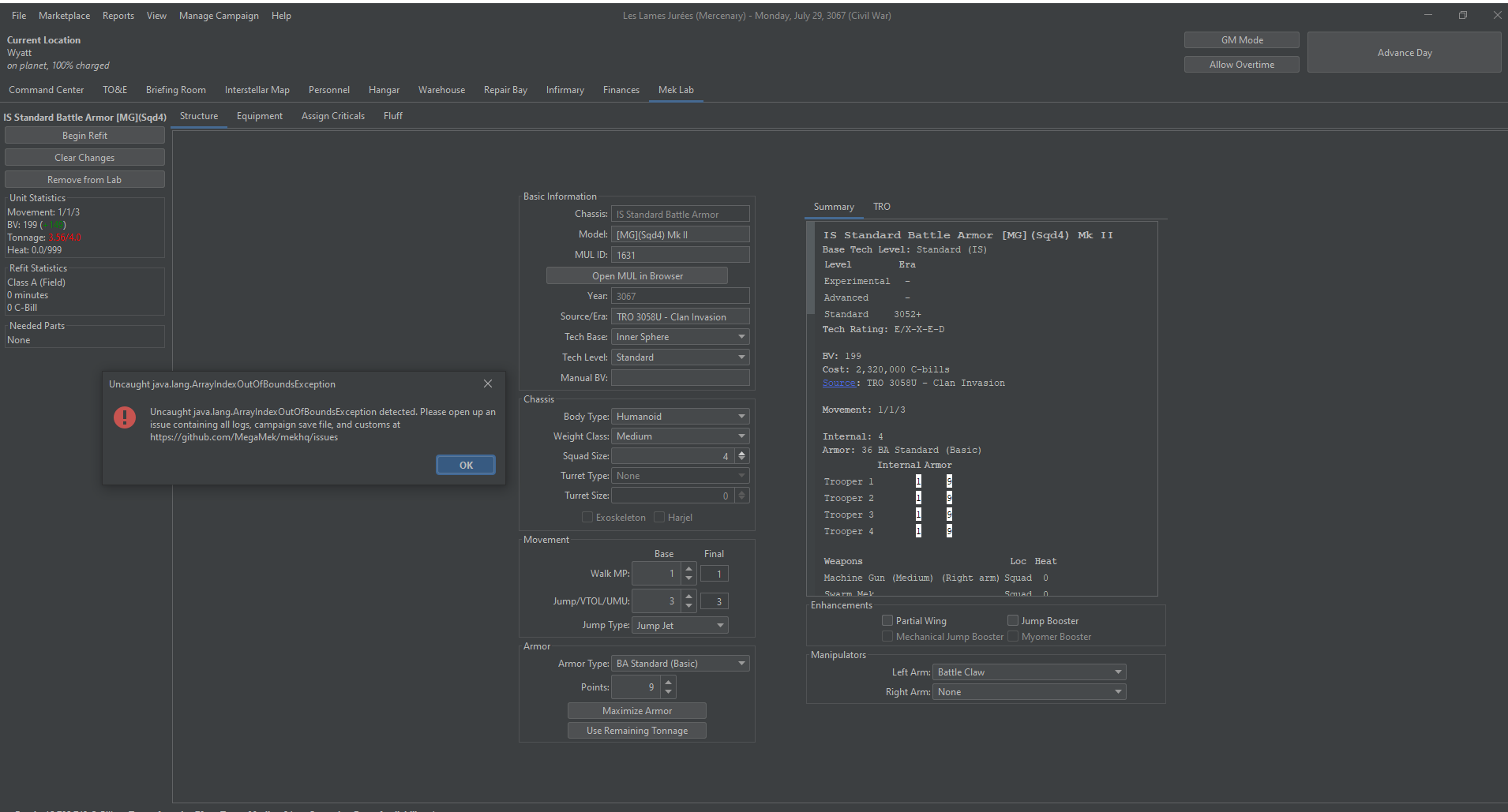This screenshot has width=1508, height=812.
Task: Click the Advance Day button
Action: [x=1405, y=52]
